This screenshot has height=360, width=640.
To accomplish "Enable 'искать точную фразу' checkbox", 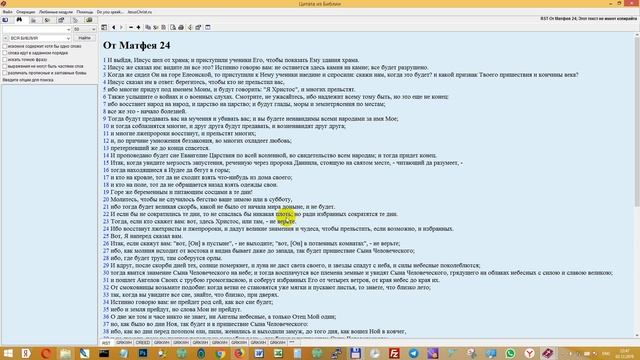I will click(5, 59).
